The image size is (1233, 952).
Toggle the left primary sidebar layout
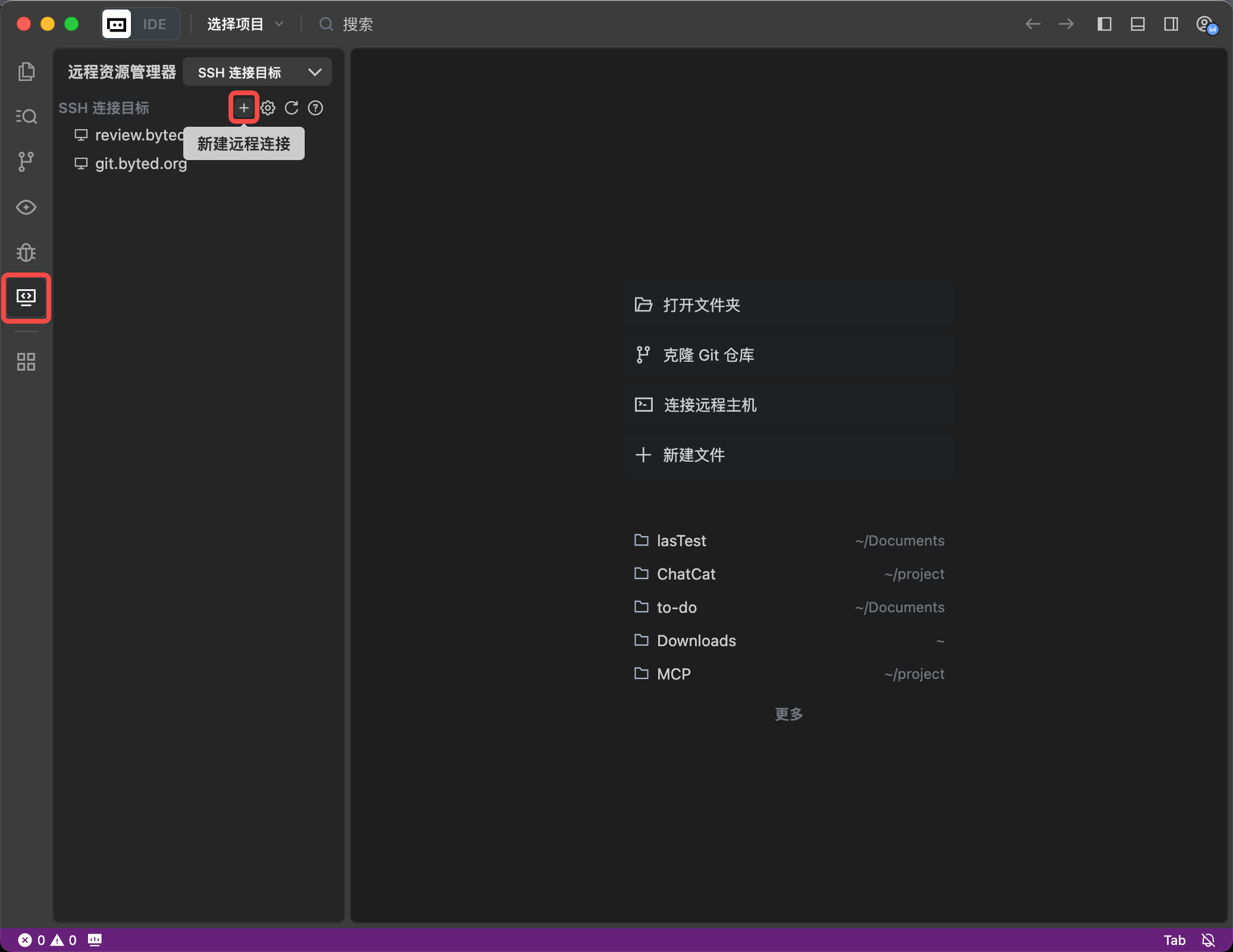click(1104, 24)
